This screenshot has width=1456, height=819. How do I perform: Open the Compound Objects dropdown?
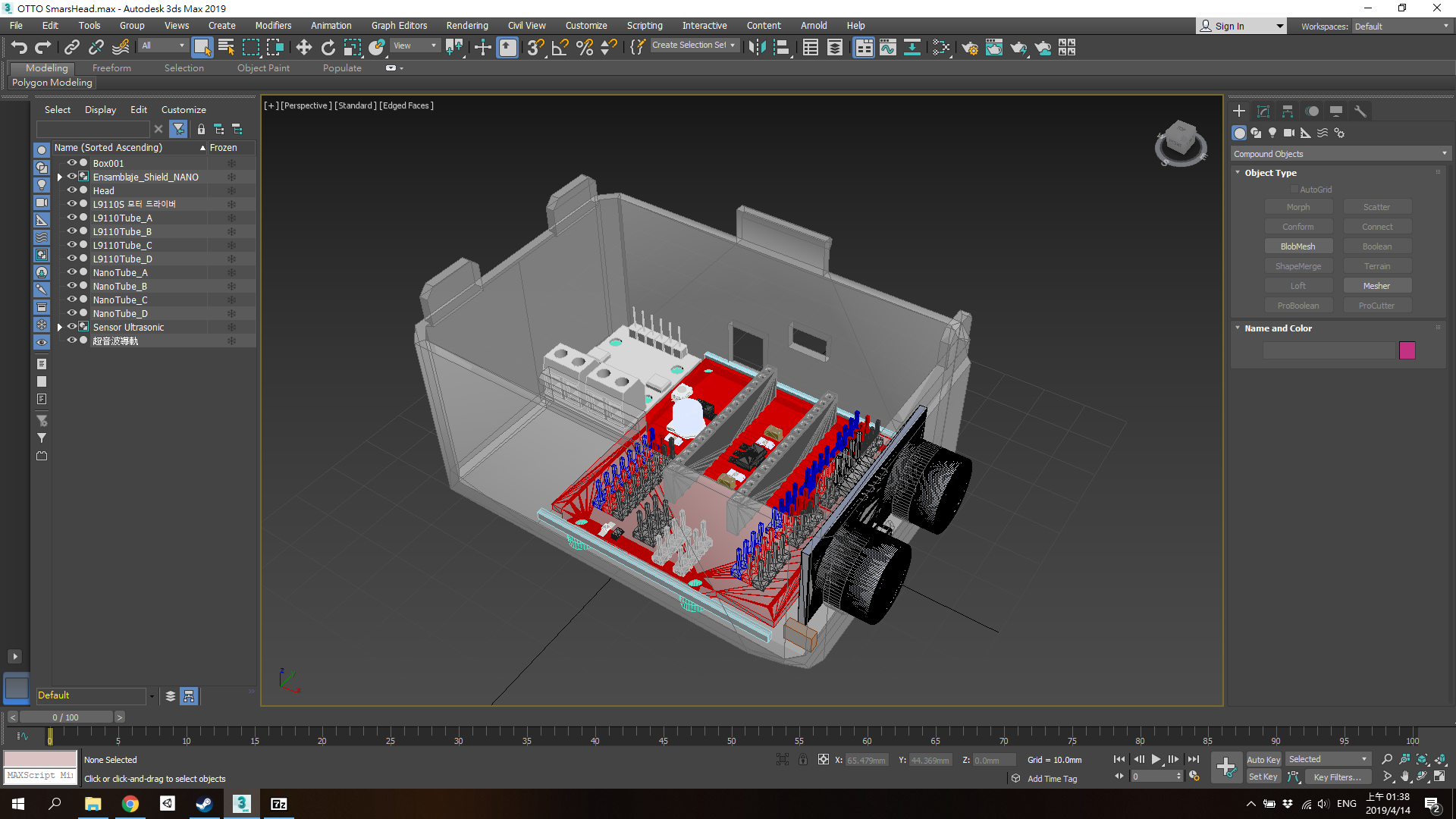[x=1341, y=154]
